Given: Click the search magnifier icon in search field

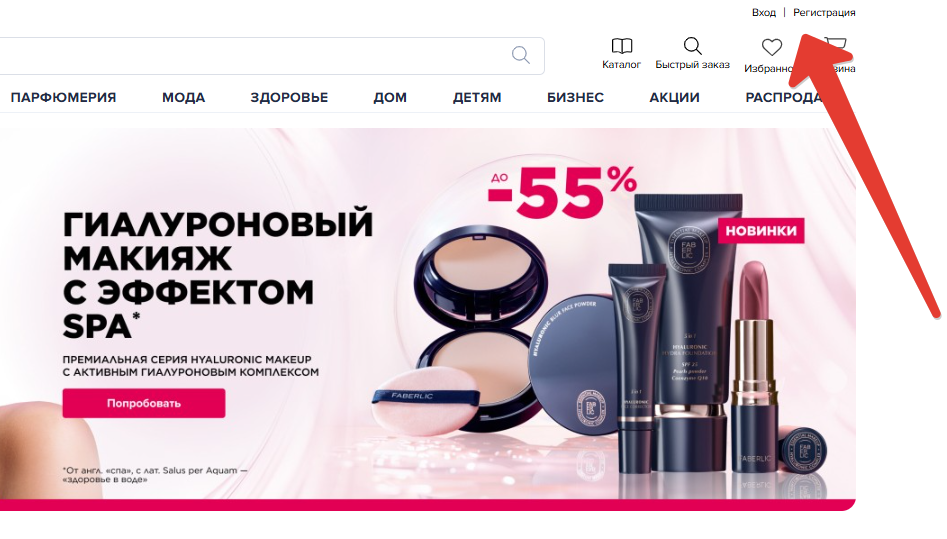Looking at the screenshot, I should pos(521,55).
